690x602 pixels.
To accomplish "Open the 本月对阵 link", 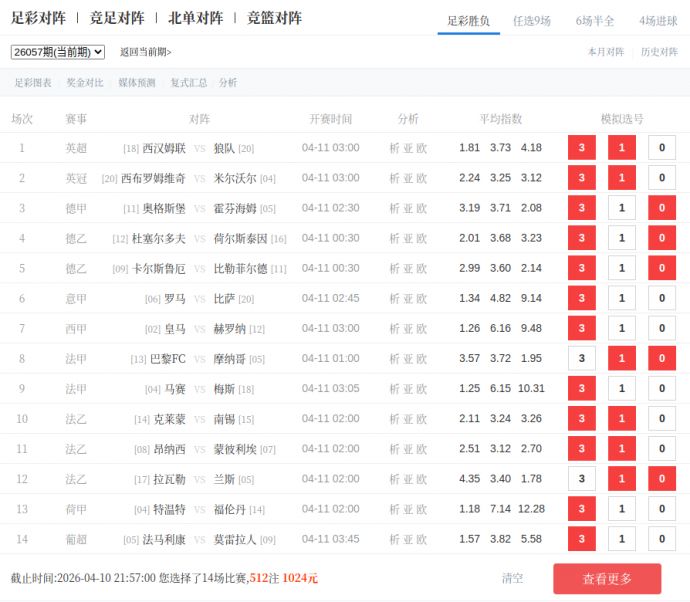I will (606, 52).
